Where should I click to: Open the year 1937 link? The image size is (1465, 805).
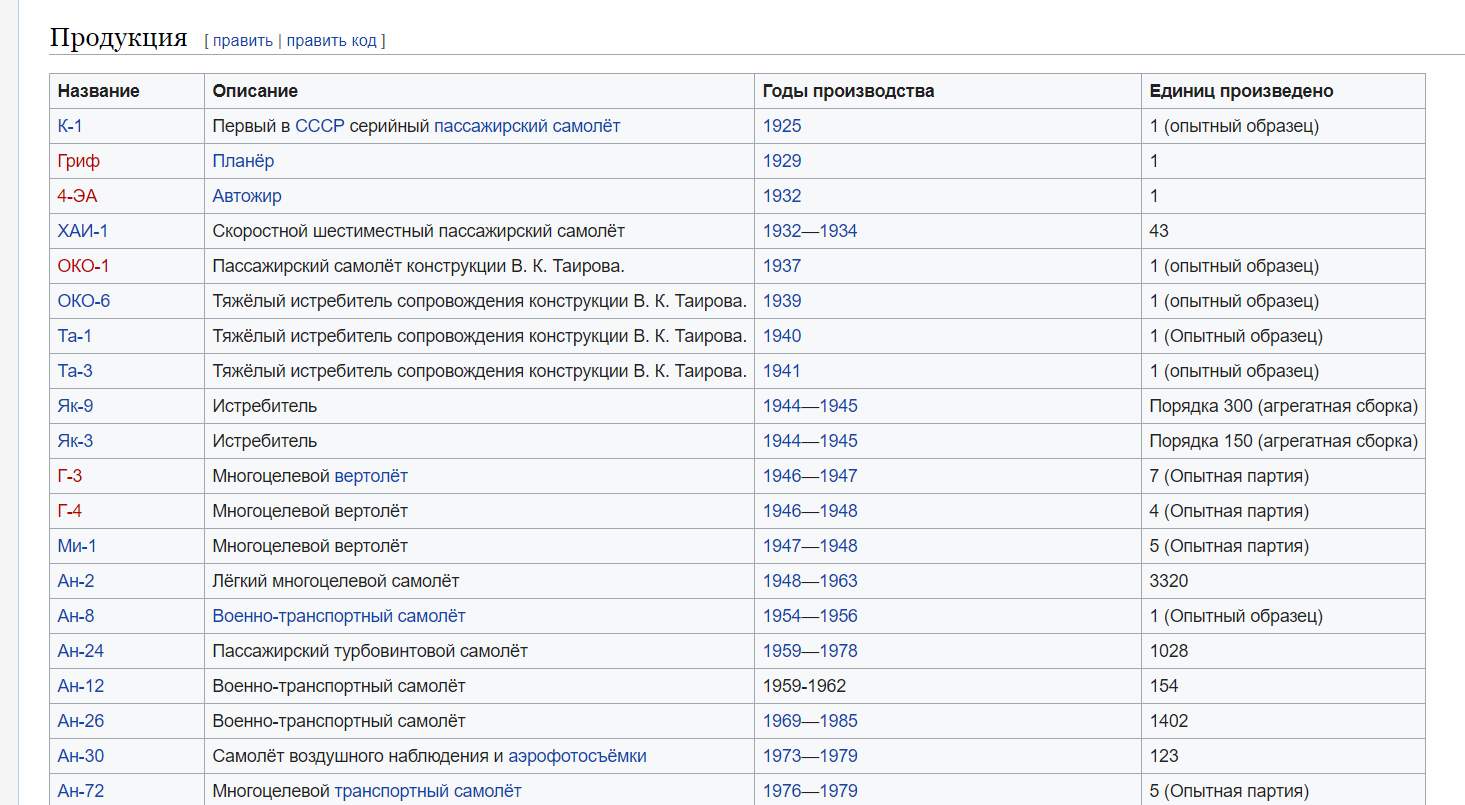(x=782, y=266)
